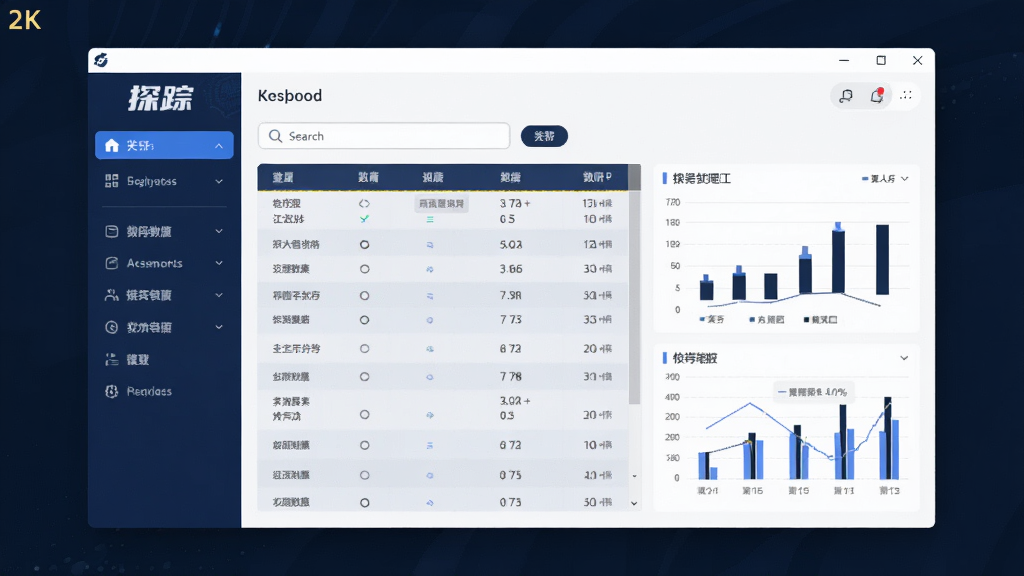
Task: Select the bulleted list icon in the sidebar
Action: [x=112, y=359]
